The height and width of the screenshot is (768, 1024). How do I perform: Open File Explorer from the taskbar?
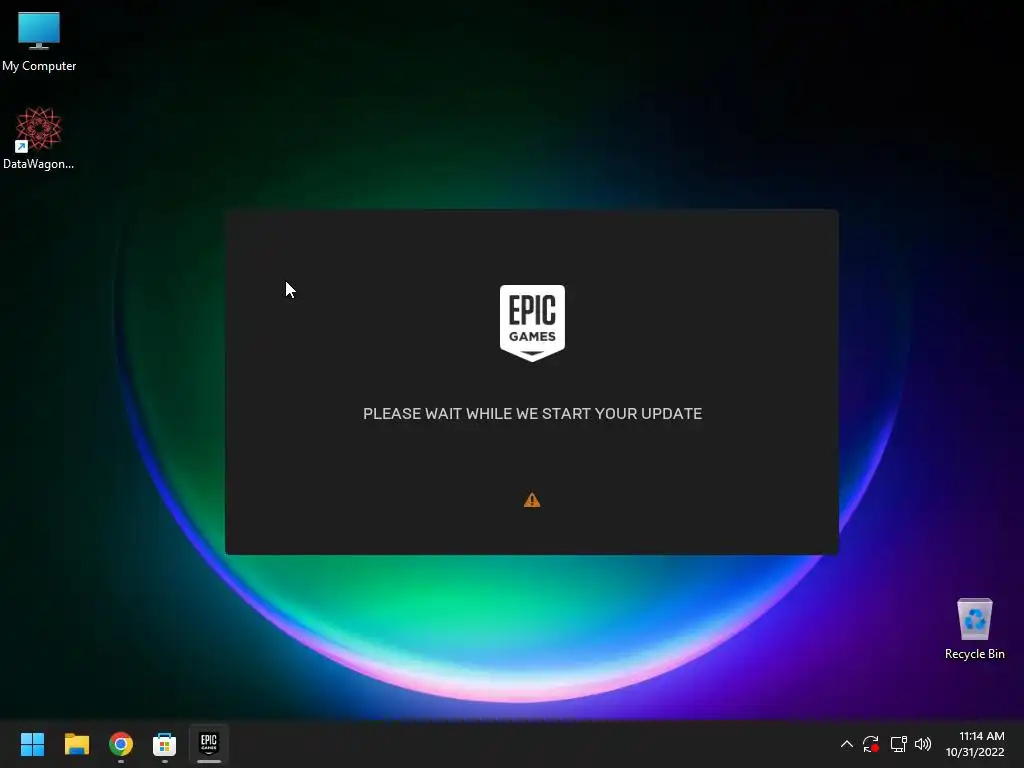[x=77, y=744]
